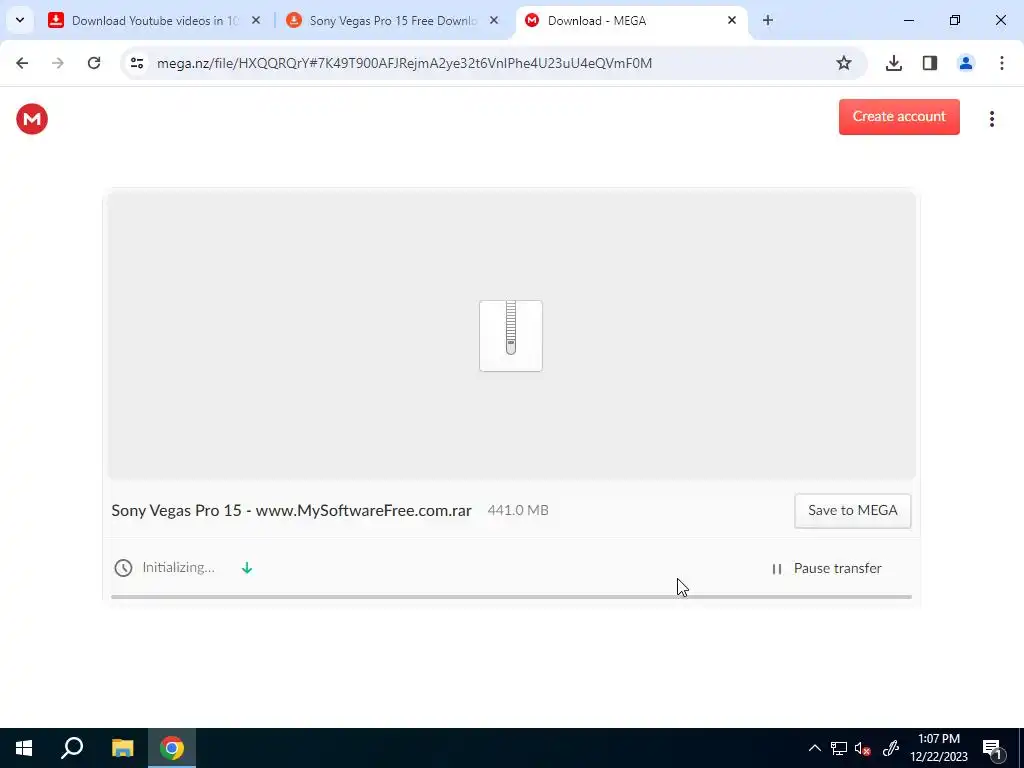View site information icon in address bar
The height and width of the screenshot is (768, 1024).
pos(137,63)
